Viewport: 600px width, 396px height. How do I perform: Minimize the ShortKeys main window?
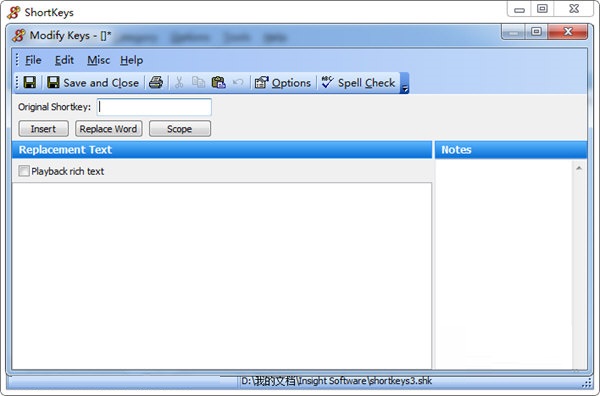pyautogui.click(x=519, y=9)
